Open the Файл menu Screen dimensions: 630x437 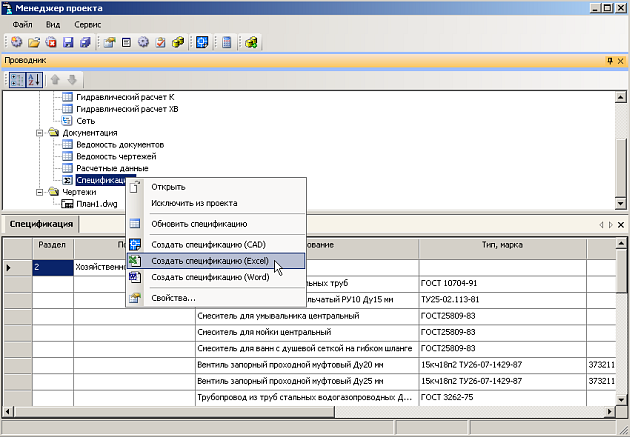point(22,25)
